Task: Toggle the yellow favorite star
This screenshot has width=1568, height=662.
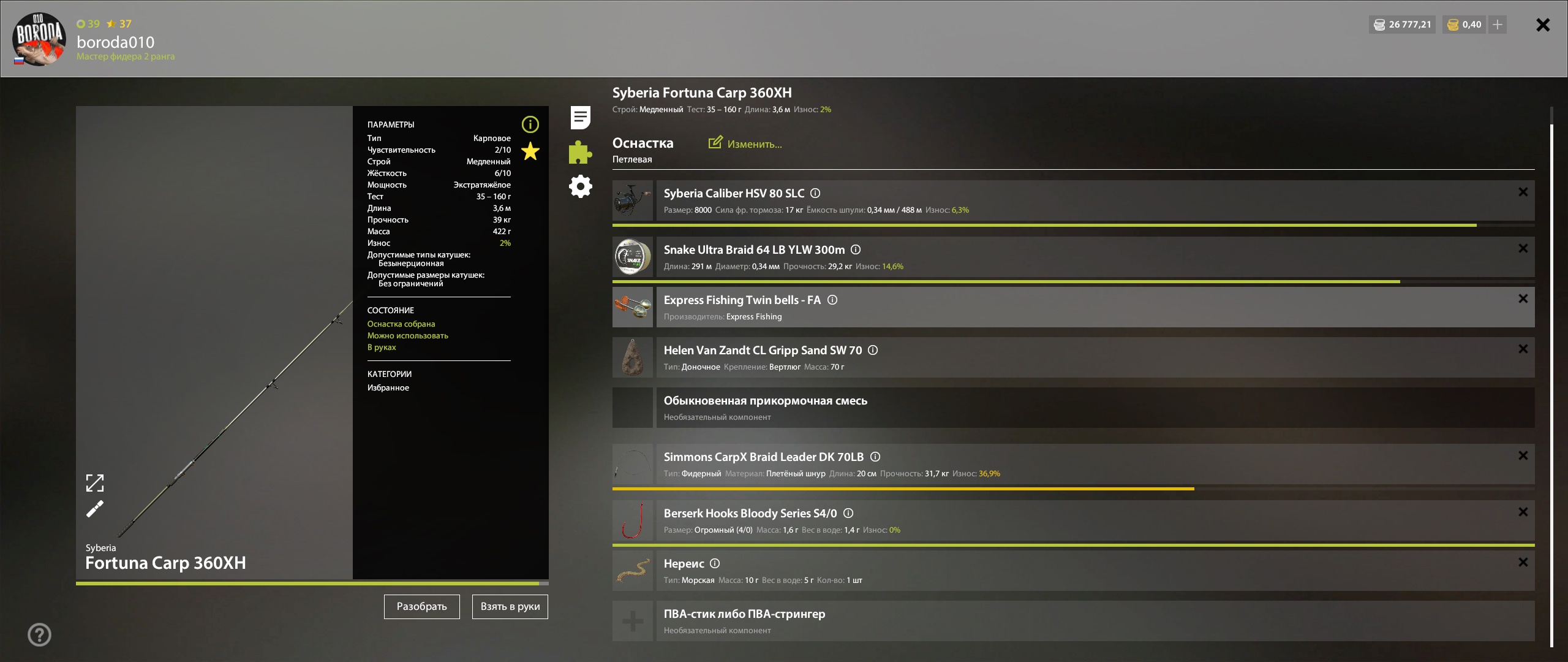Action: click(530, 151)
